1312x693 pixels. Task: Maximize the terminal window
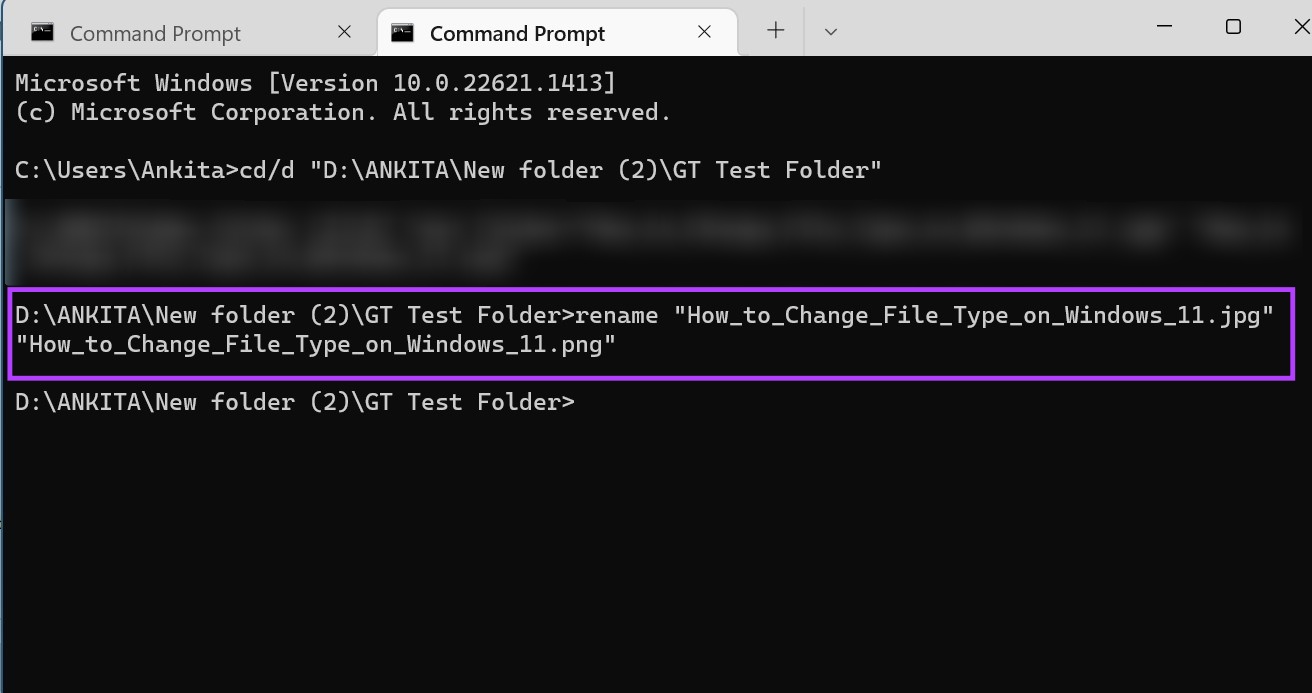[1232, 27]
